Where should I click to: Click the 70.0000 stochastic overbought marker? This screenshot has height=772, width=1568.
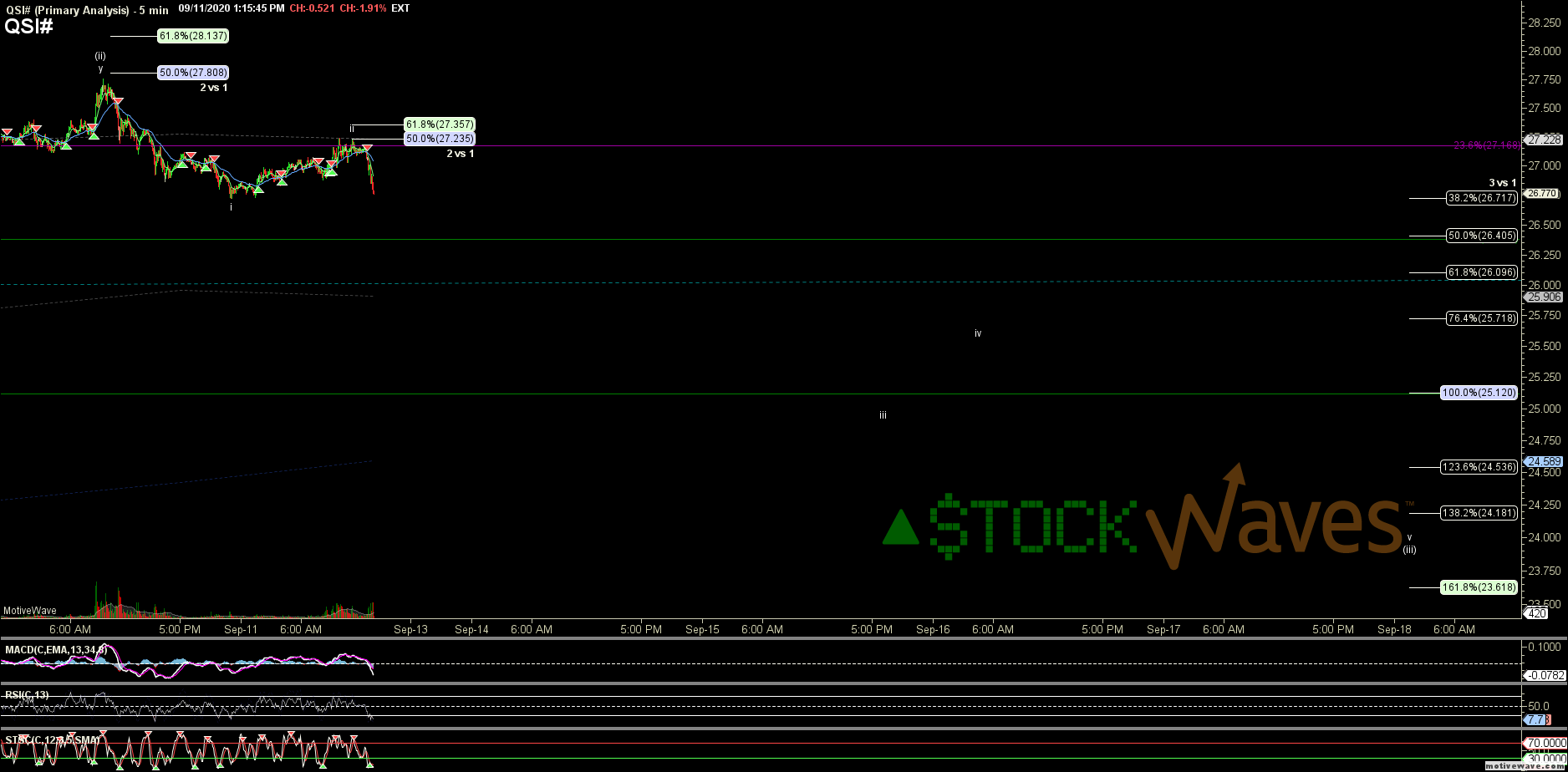pyautogui.click(x=1545, y=743)
